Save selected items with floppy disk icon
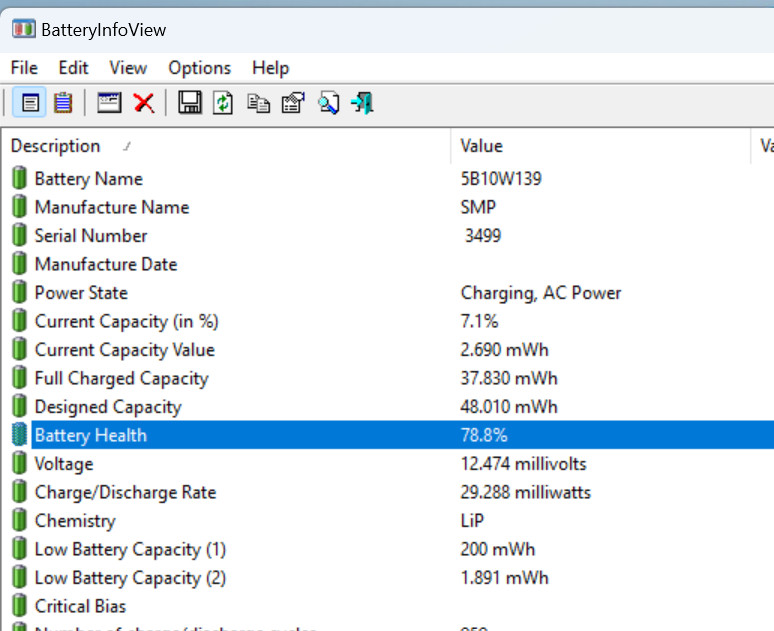 (x=190, y=102)
